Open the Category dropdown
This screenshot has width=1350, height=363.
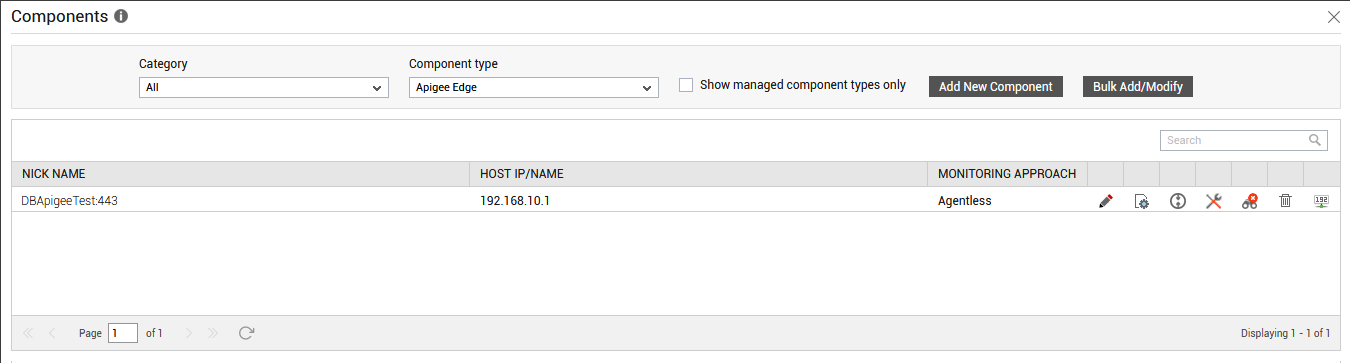(264, 88)
